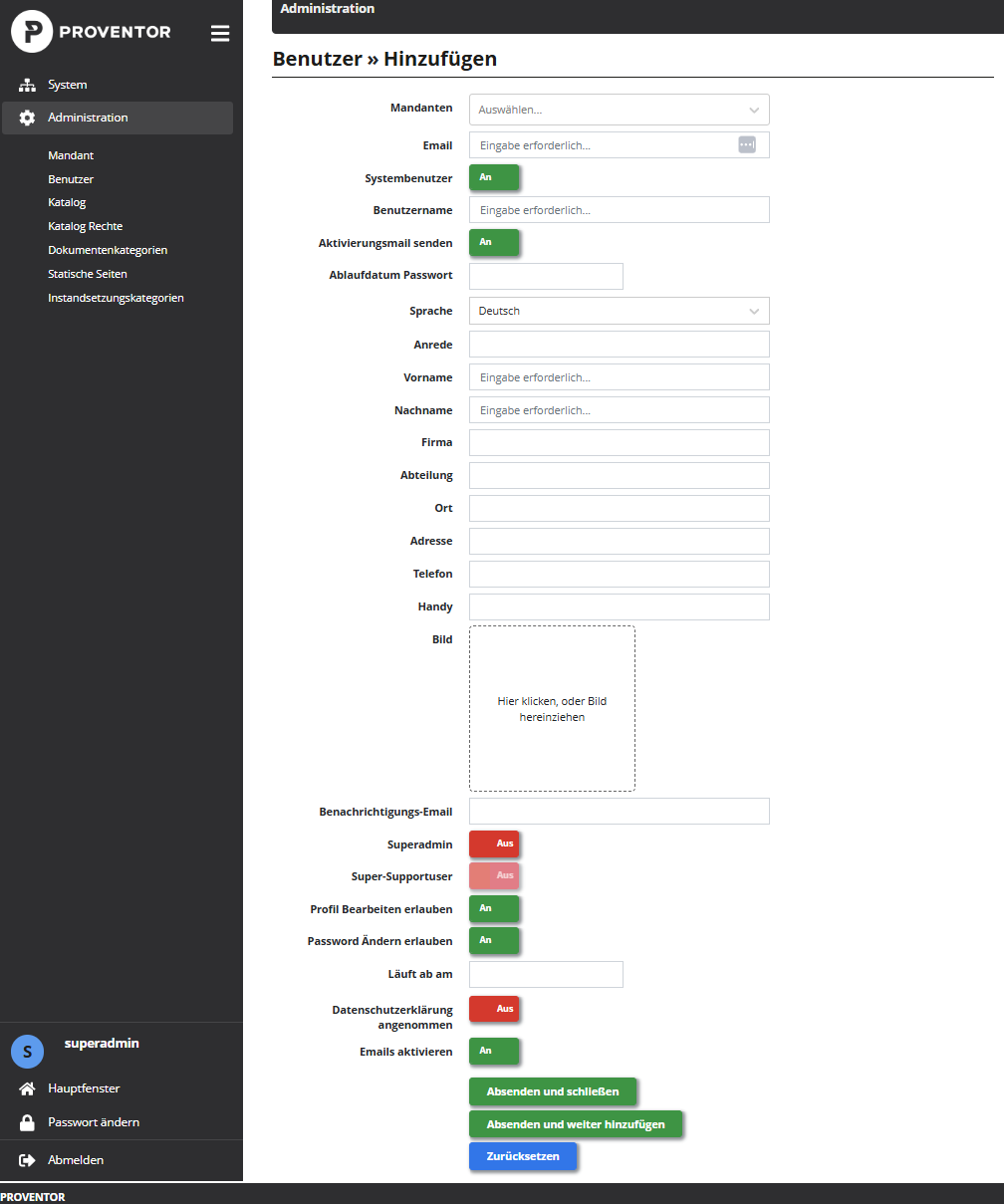Click the blue Zurücksetzen button

(x=523, y=1156)
